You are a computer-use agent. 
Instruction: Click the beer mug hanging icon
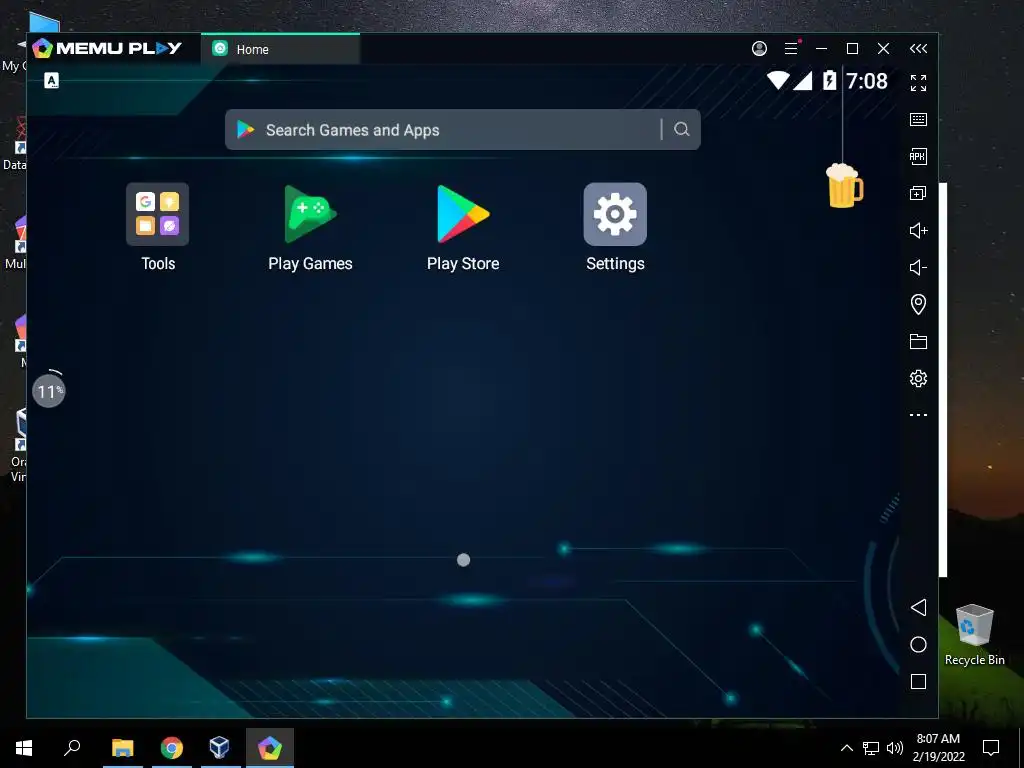[x=844, y=185]
